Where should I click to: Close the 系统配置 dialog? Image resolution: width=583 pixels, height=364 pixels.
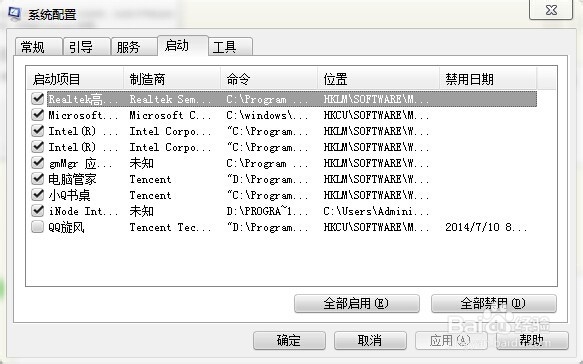coord(551,10)
